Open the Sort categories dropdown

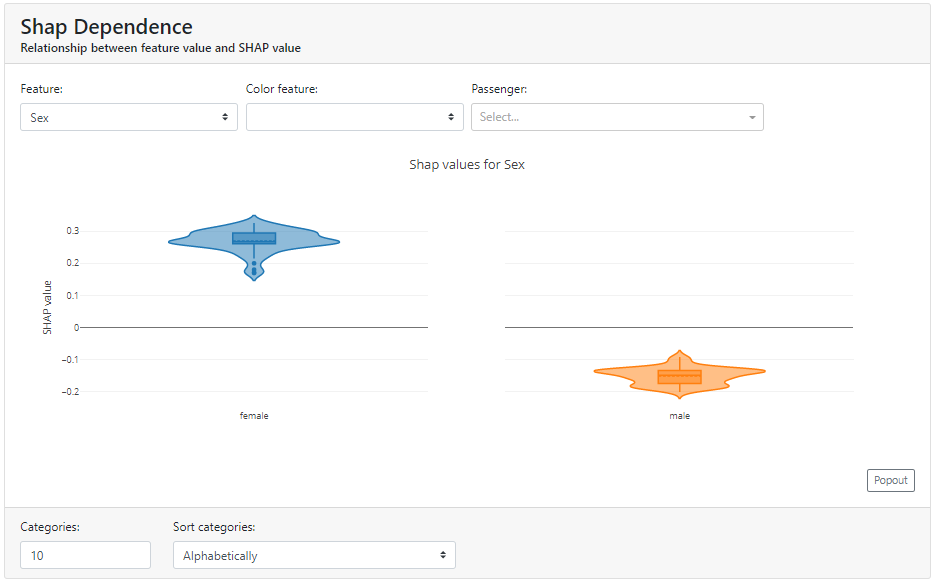click(314, 555)
